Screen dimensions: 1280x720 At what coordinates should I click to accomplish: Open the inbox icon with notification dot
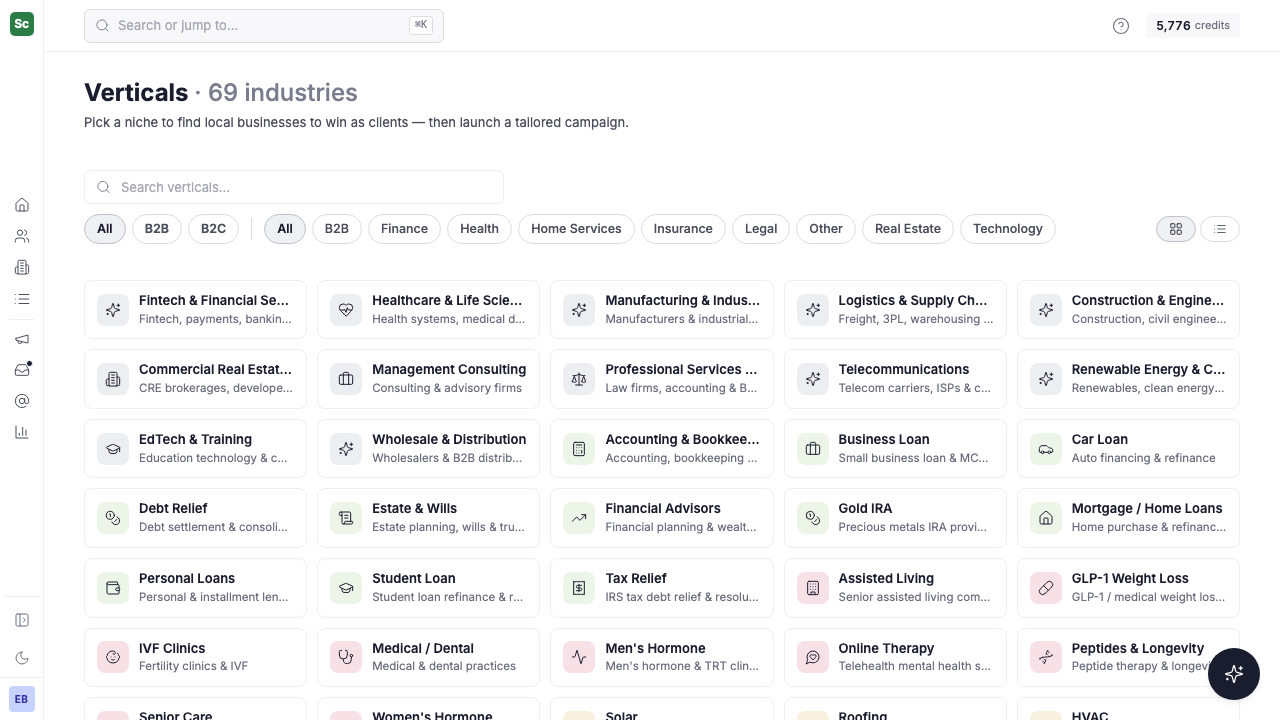pos(22,370)
